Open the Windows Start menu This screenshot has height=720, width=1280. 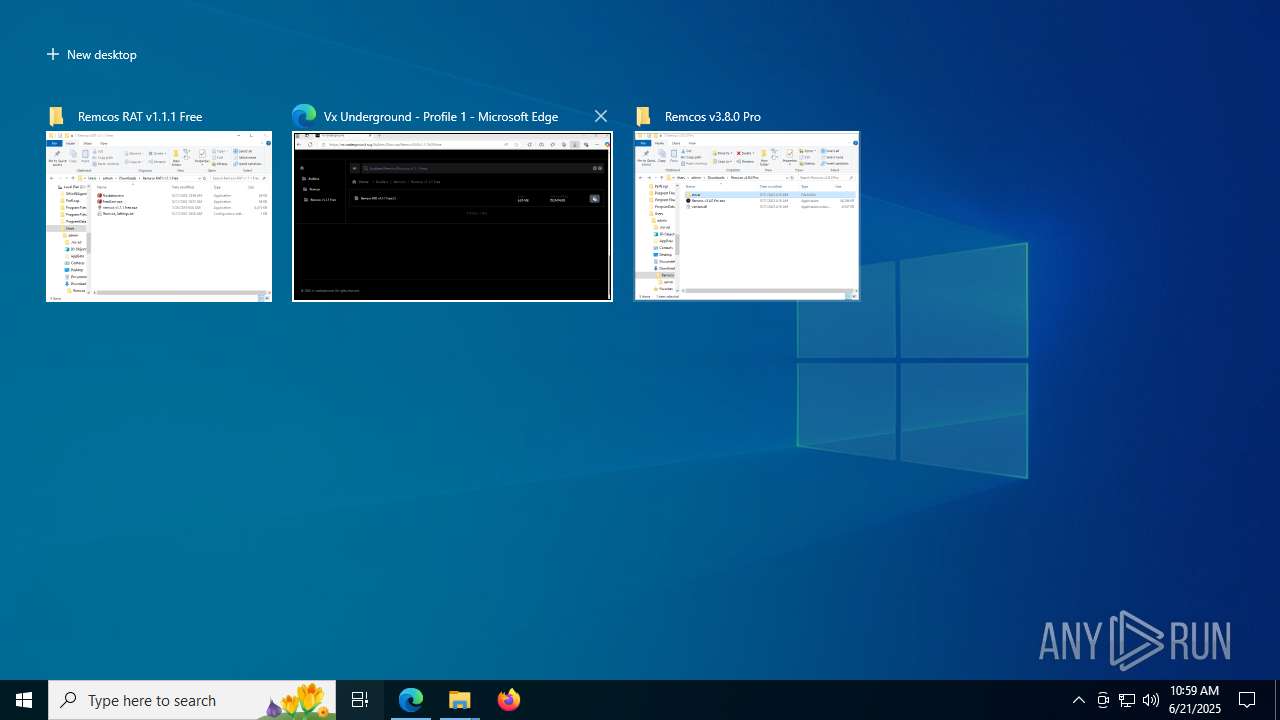point(24,700)
